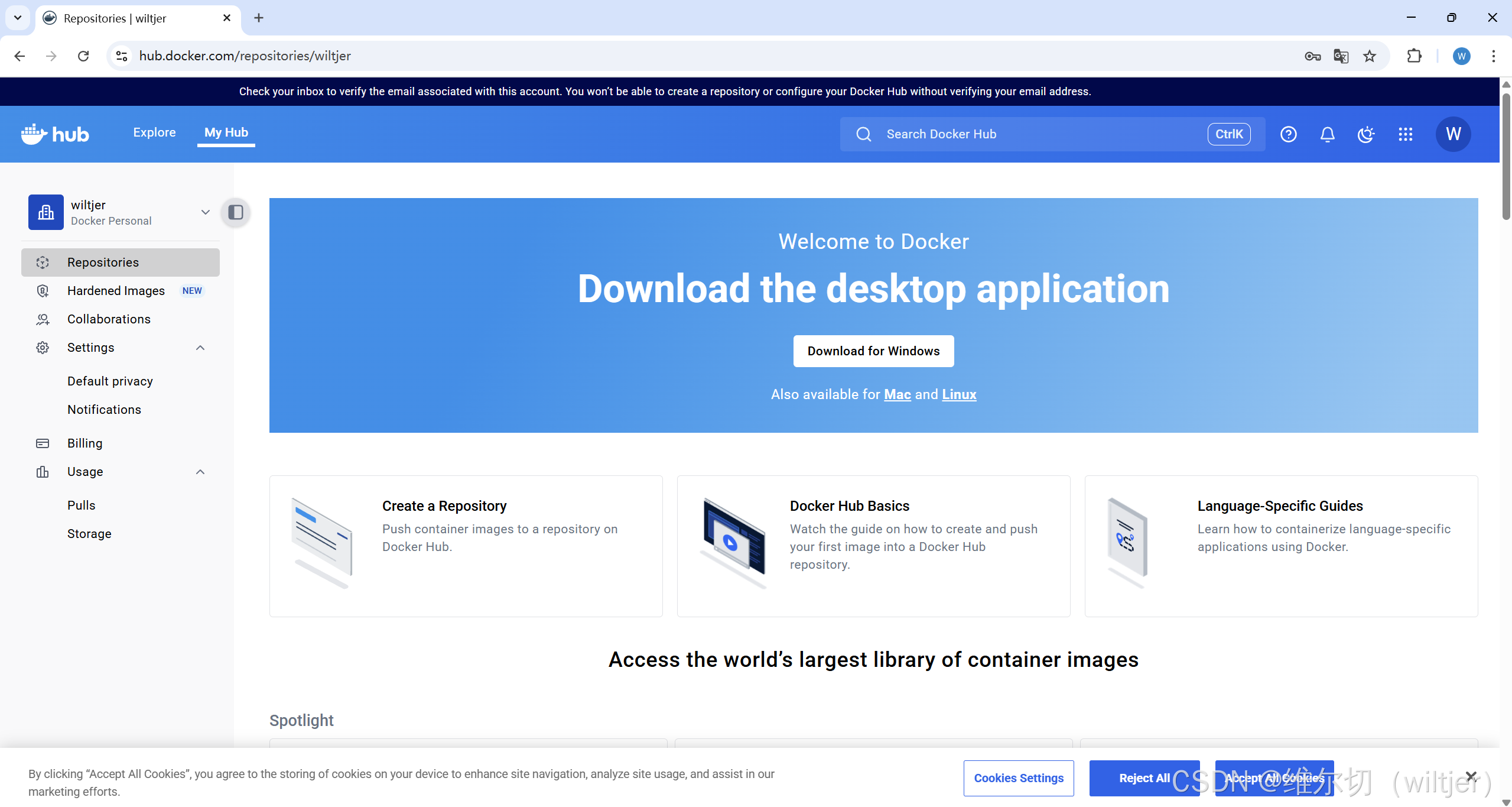Click Download for Windows button
Image resolution: width=1512 pixels, height=807 pixels.
click(x=873, y=351)
